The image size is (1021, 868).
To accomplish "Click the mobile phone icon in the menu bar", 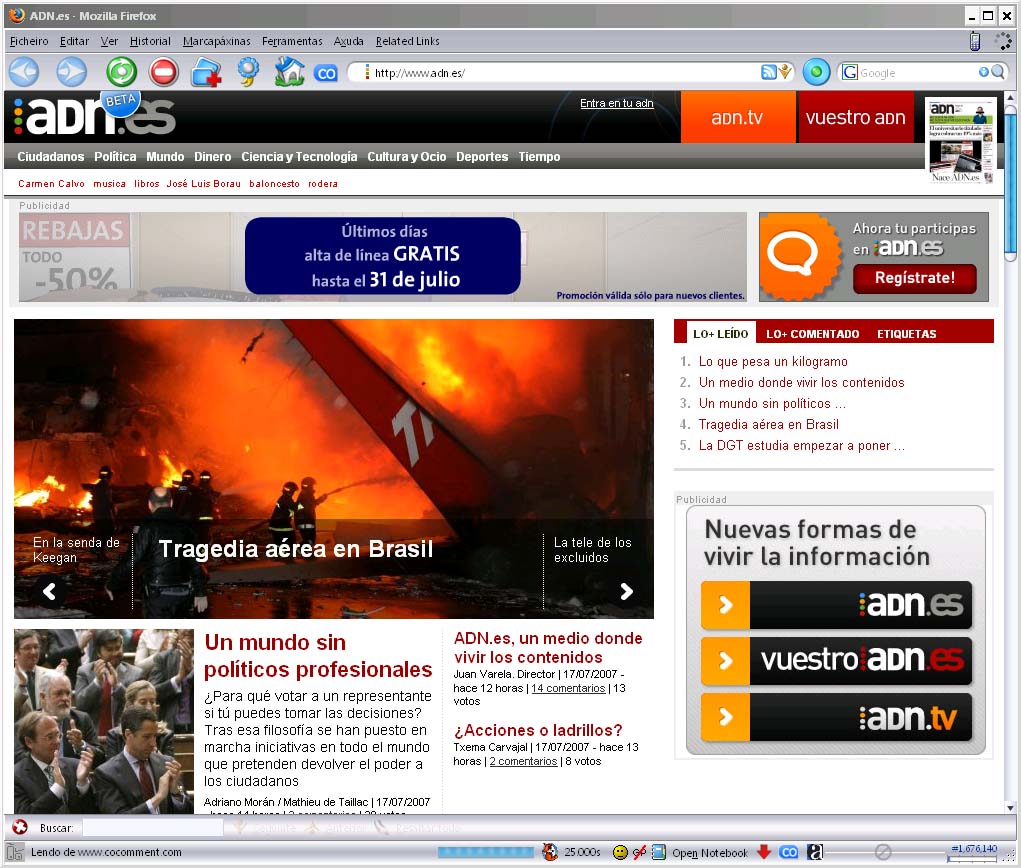I will click(975, 41).
